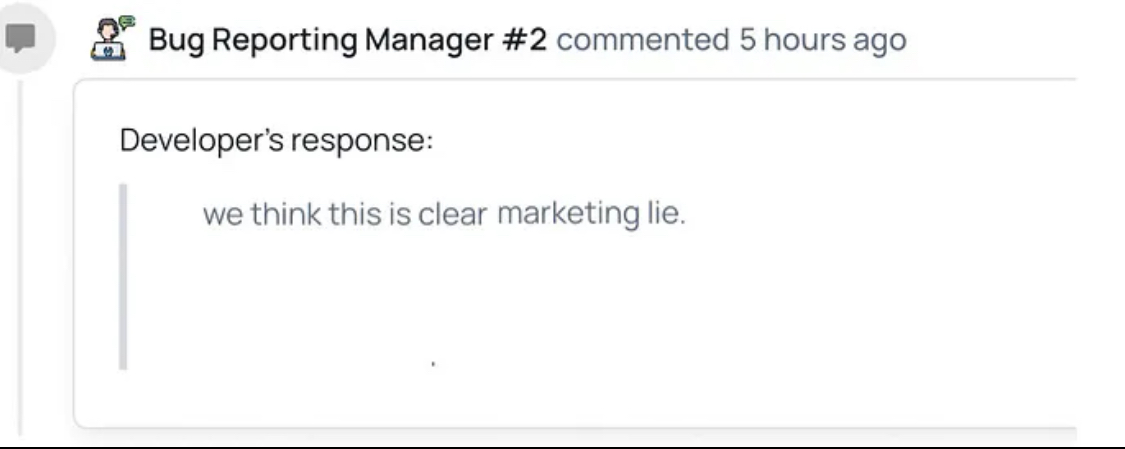
Task: Click the word "lie." ending the quote
Action: [663, 215]
